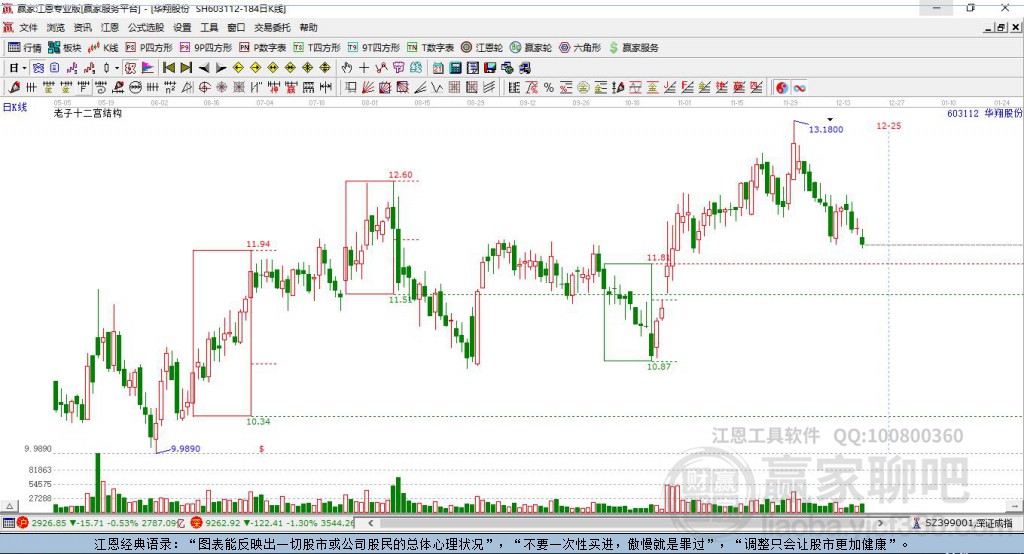Select the zigzag wave line tool
1024x554 pixels.
pyautogui.click(x=437, y=87)
